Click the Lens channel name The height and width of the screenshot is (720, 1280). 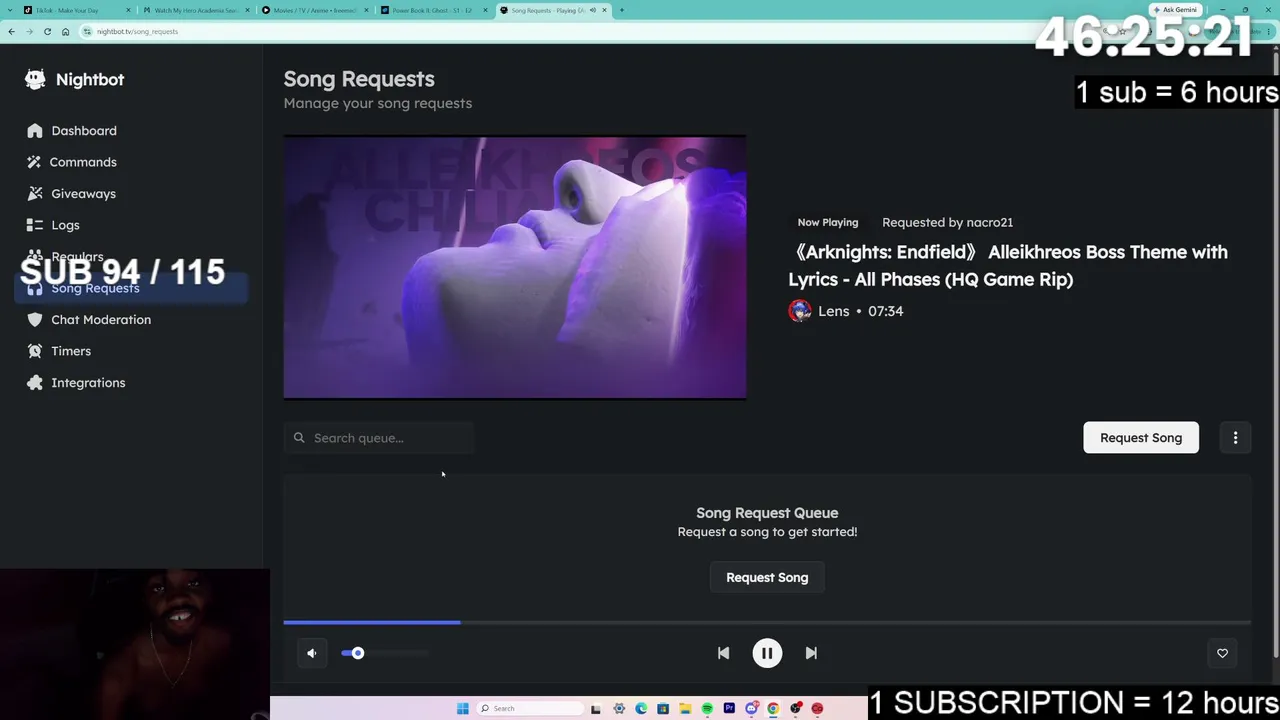pyautogui.click(x=834, y=311)
